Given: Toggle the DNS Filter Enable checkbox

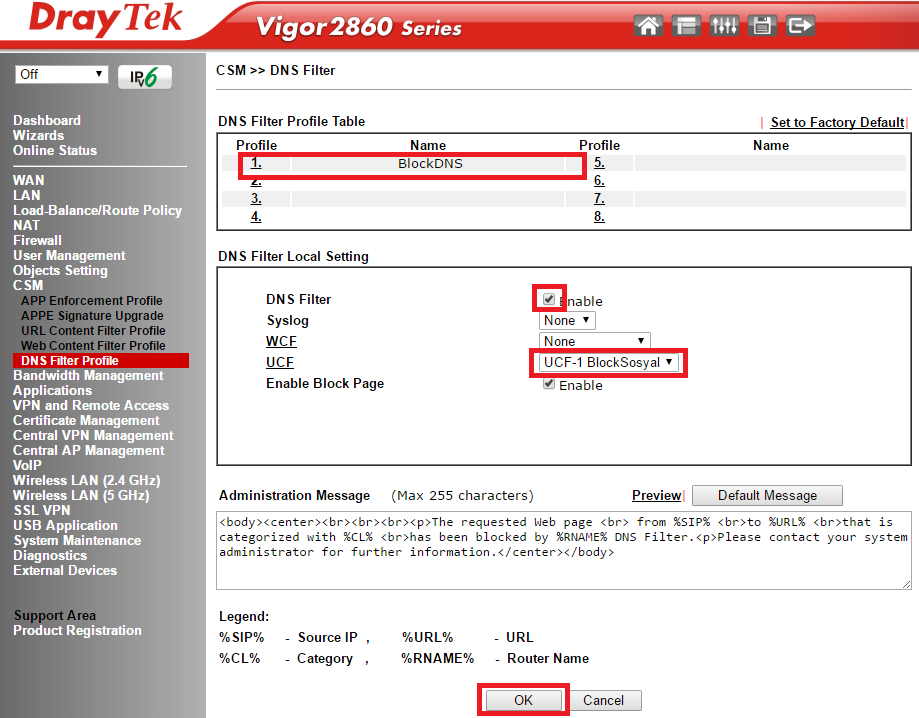Looking at the screenshot, I should point(549,299).
